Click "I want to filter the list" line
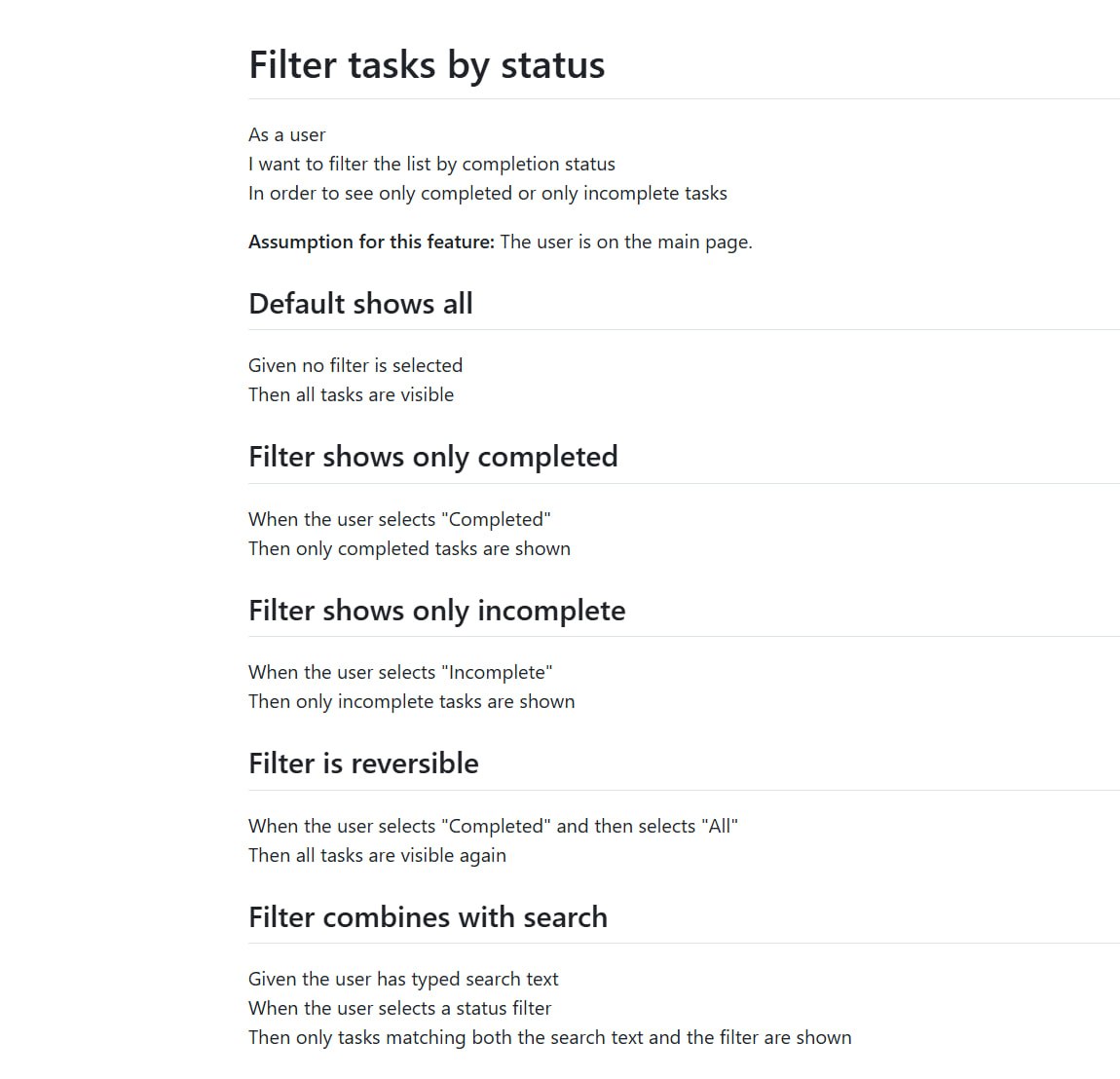 (x=431, y=165)
